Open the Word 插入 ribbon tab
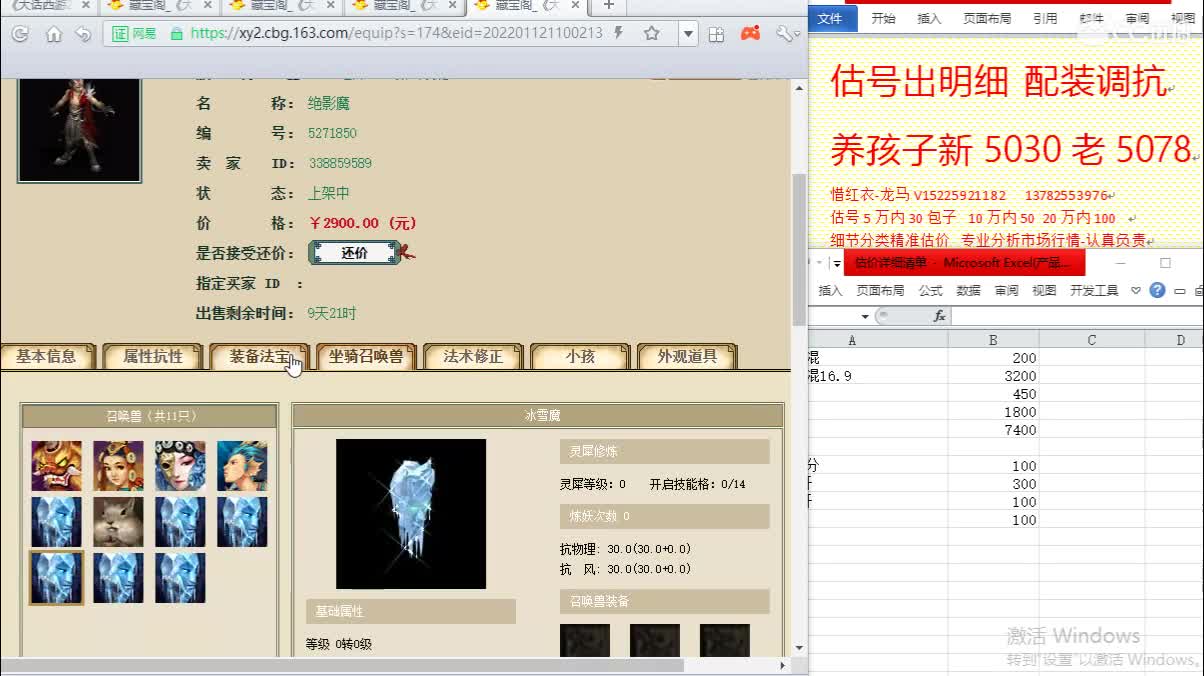This screenshot has width=1204, height=676. tap(929, 18)
